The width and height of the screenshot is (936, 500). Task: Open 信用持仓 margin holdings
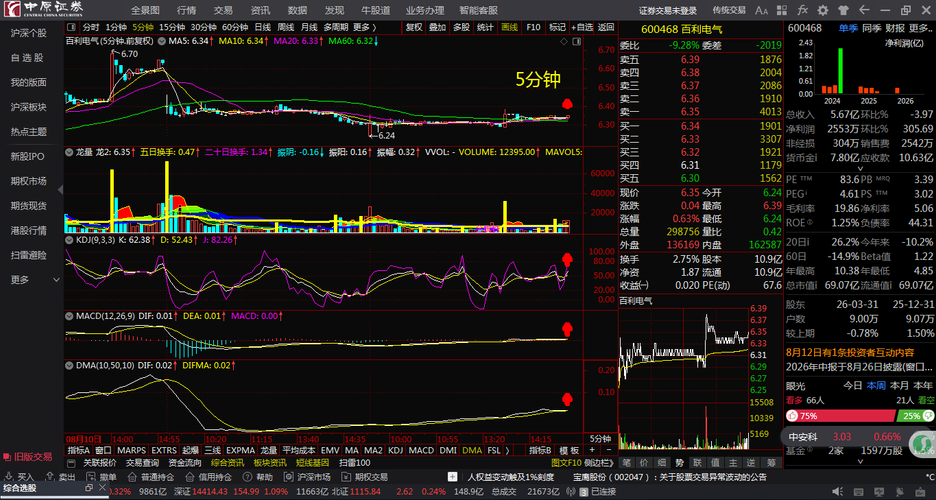click(208, 477)
